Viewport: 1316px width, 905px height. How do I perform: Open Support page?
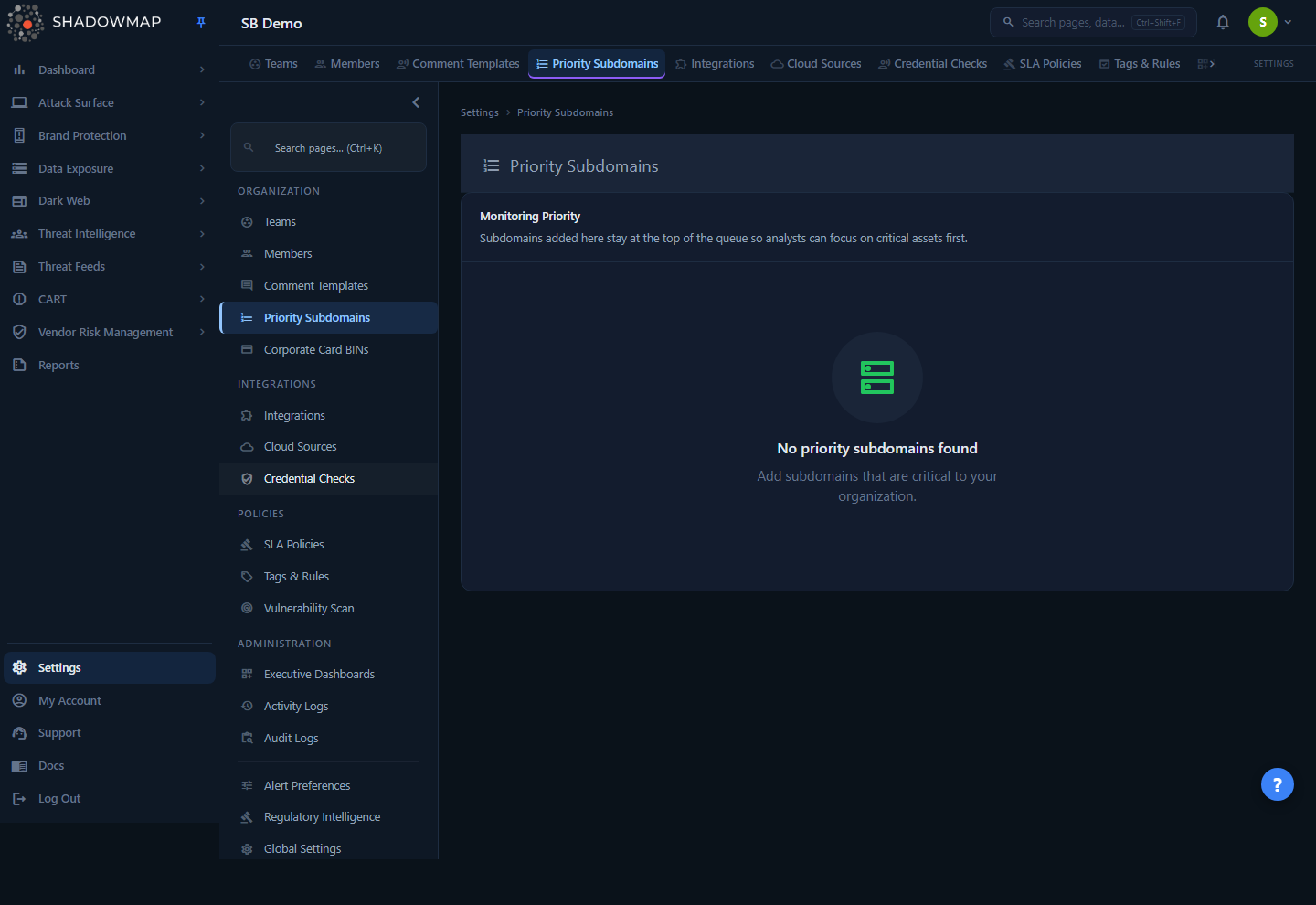click(59, 732)
